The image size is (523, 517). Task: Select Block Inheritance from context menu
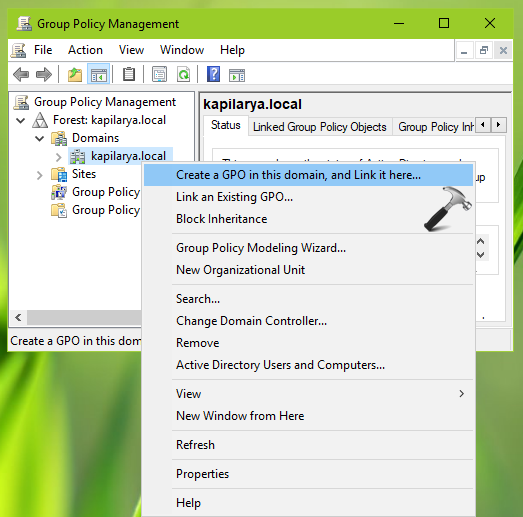(309, 219)
